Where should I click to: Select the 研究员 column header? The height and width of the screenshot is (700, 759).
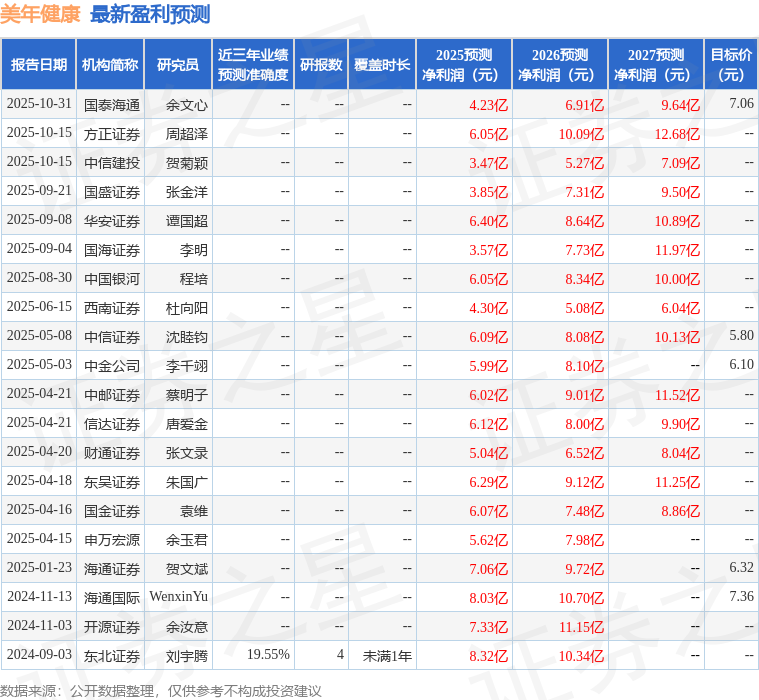pyautogui.click(x=178, y=65)
